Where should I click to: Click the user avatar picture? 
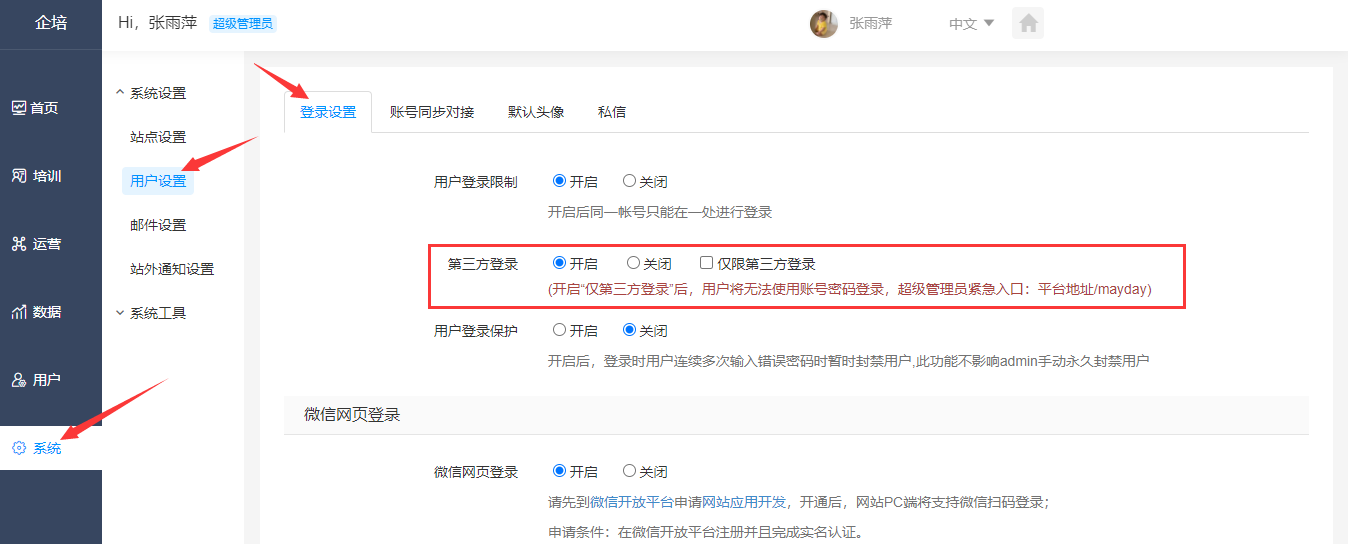click(823, 24)
